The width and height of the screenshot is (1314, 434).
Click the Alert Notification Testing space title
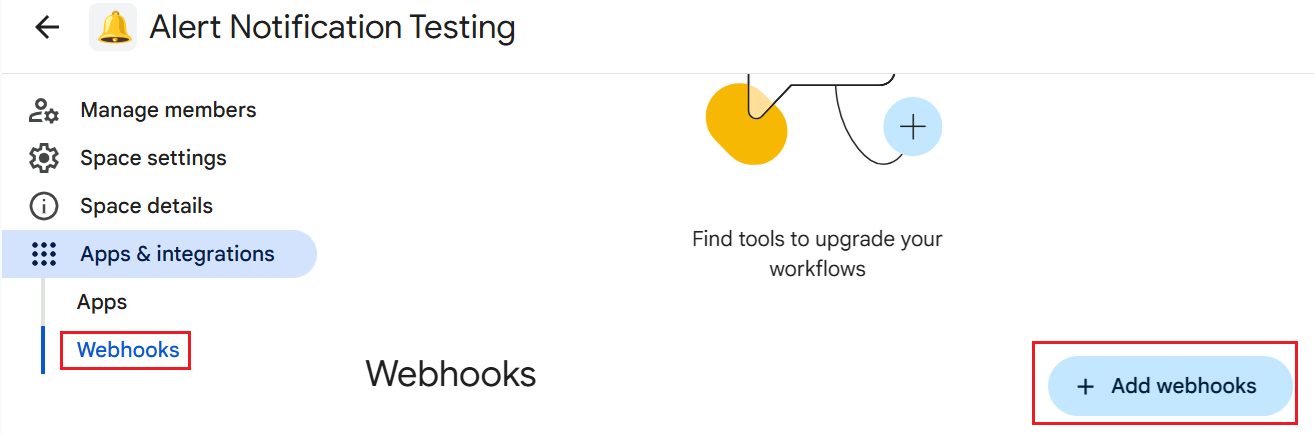332,27
